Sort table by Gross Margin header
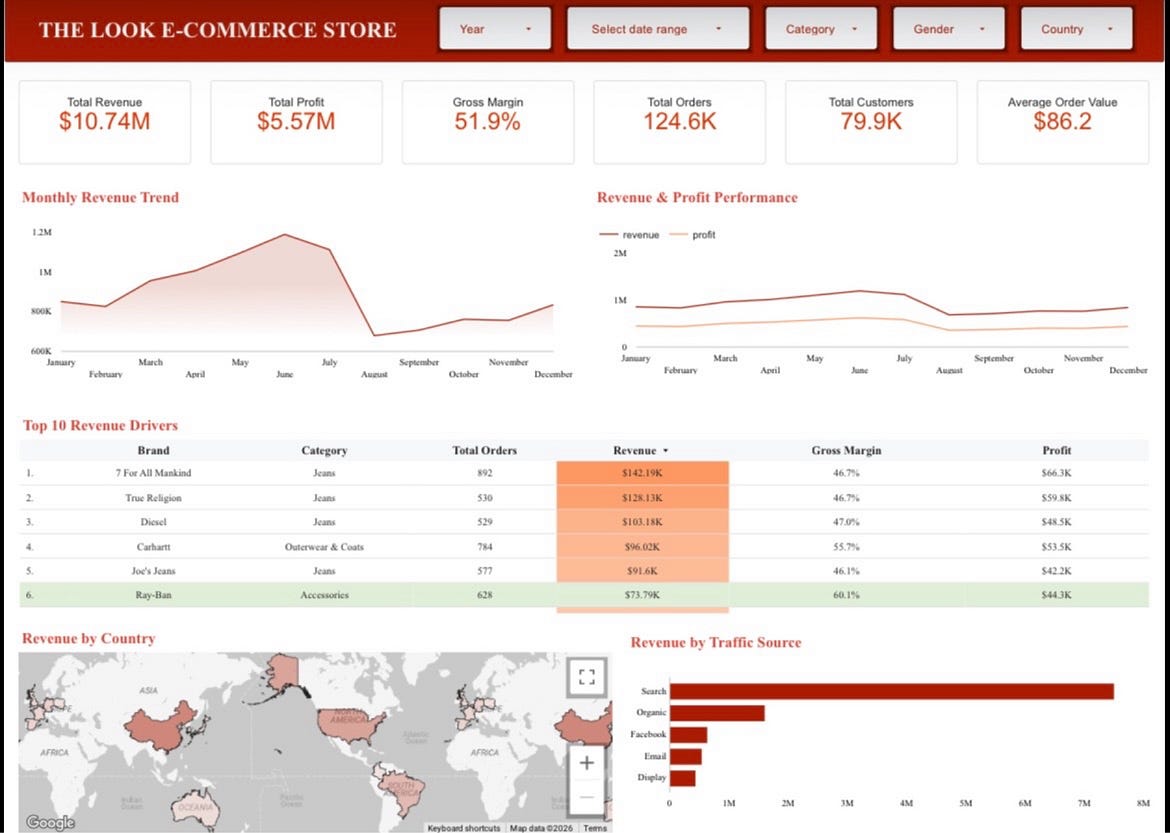1170x833 pixels. pos(846,450)
